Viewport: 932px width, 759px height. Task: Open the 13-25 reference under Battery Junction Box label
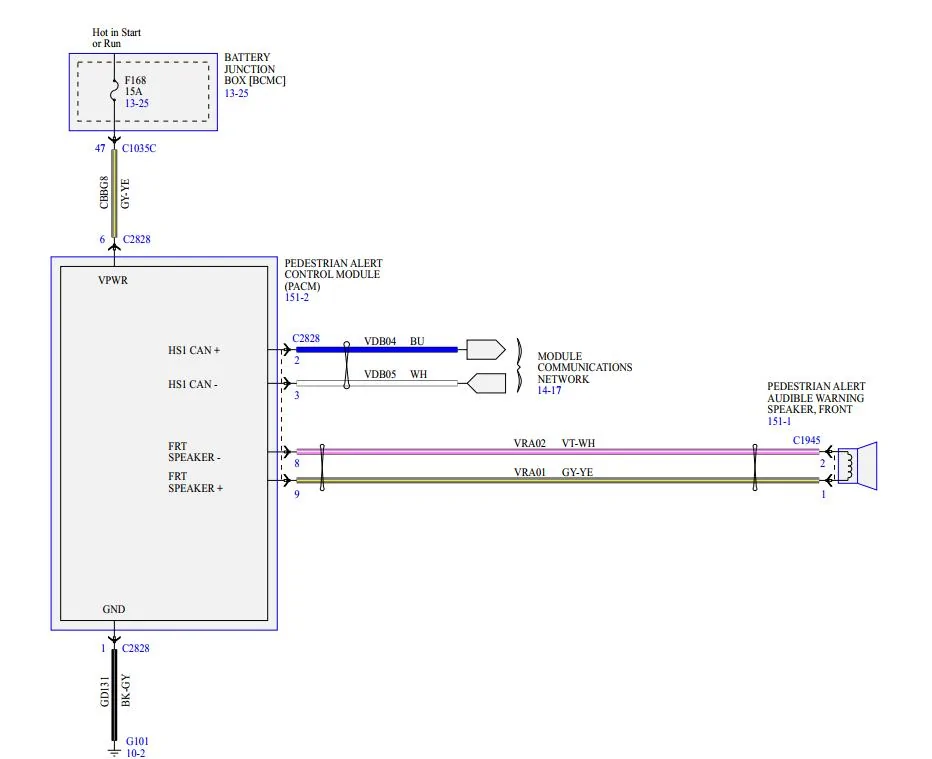coord(237,93)
